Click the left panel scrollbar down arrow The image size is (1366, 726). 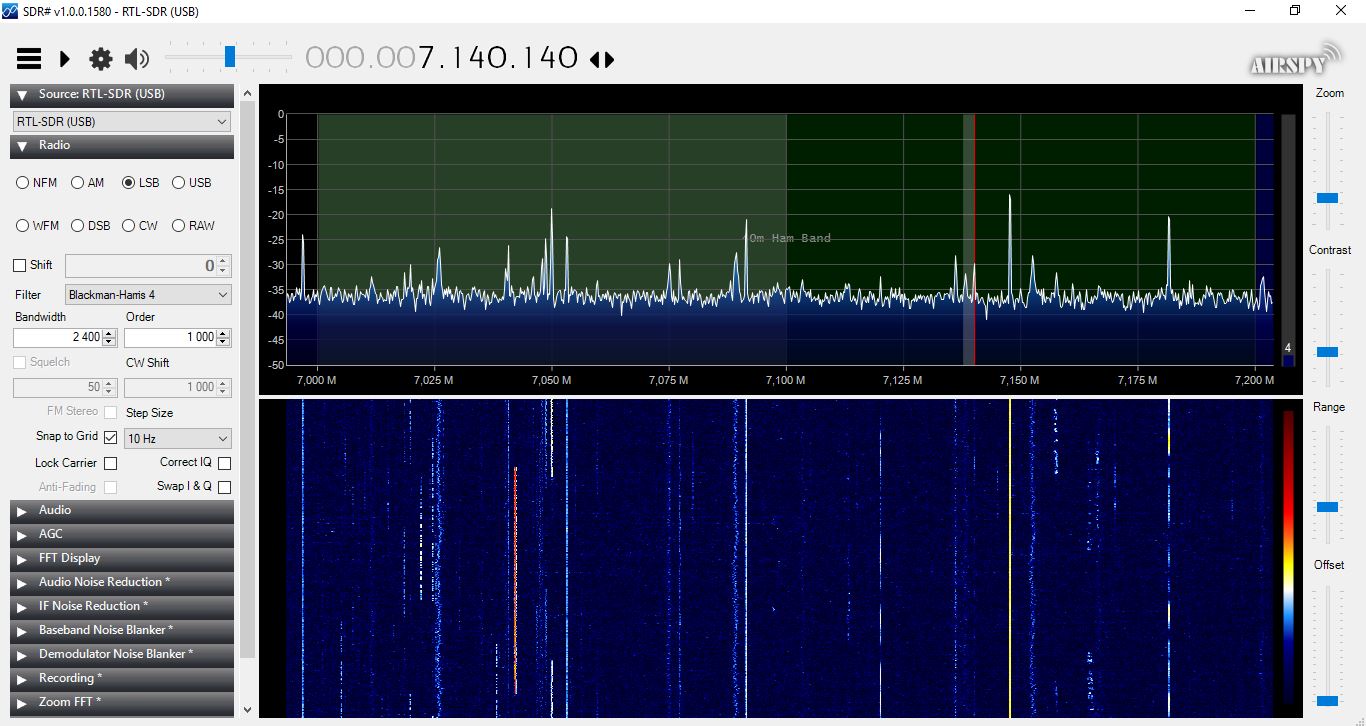[248, 710]
